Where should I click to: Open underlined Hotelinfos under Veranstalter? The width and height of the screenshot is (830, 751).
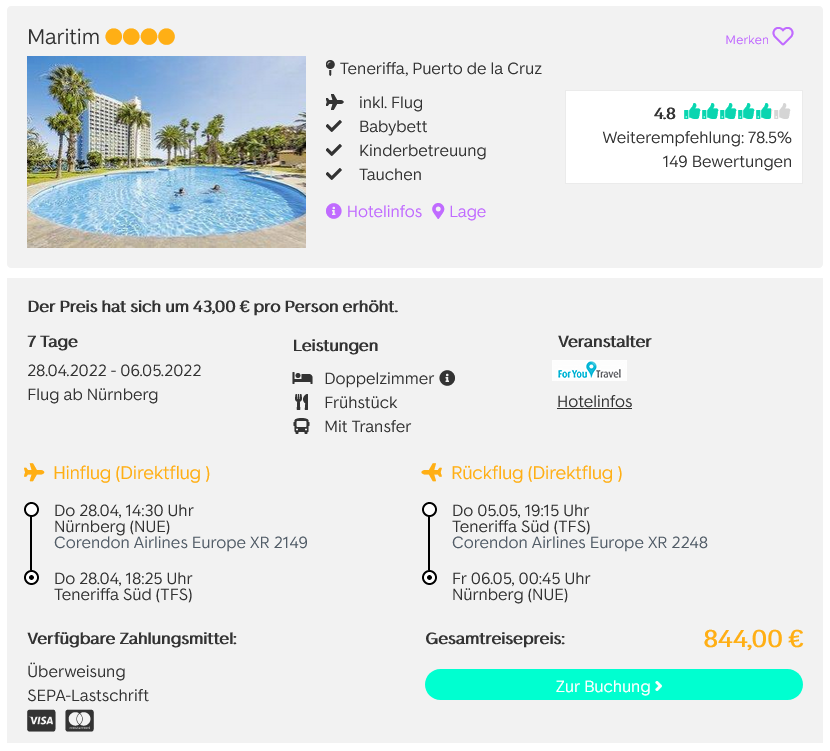coord(594,402)
